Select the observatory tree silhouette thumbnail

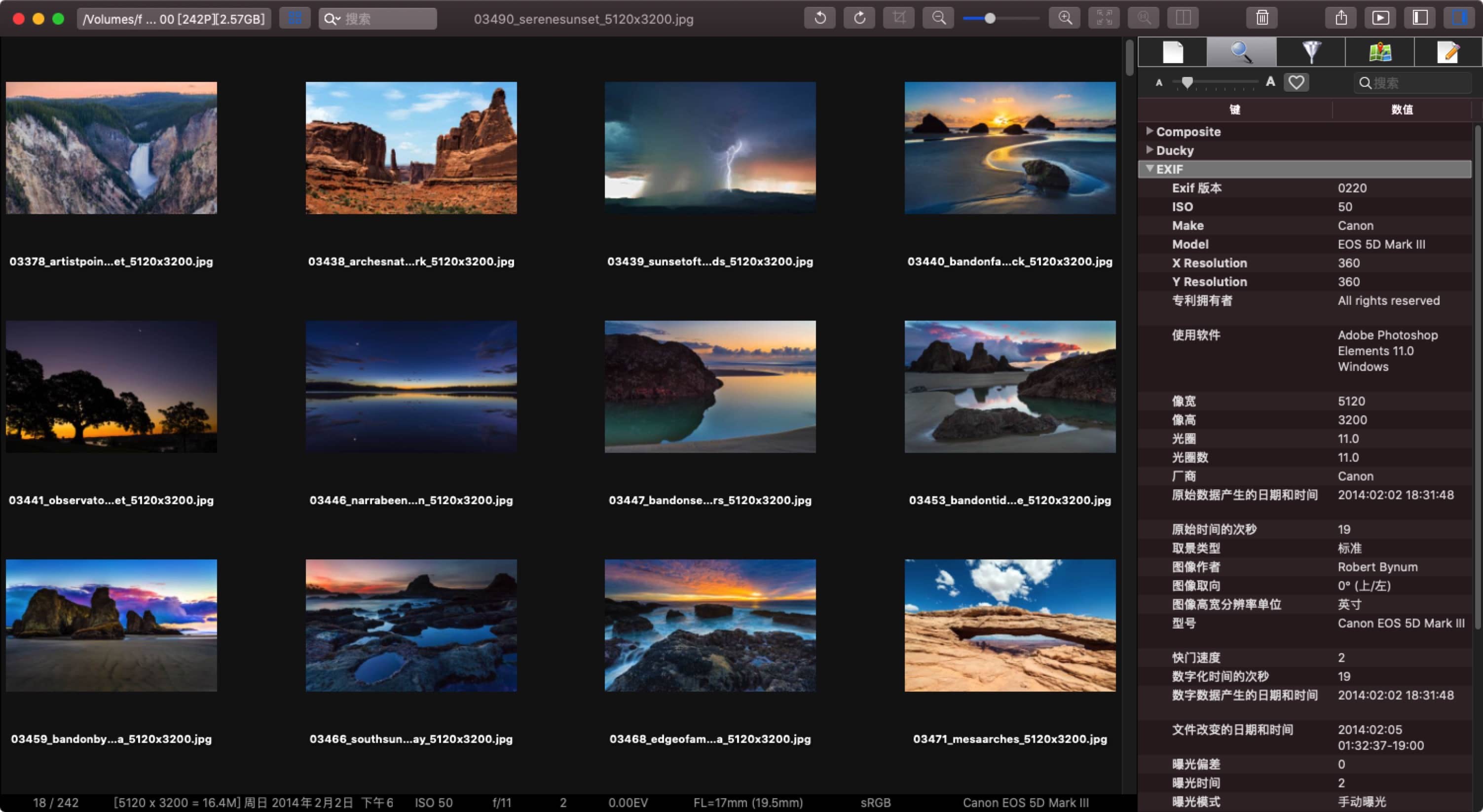111,387
